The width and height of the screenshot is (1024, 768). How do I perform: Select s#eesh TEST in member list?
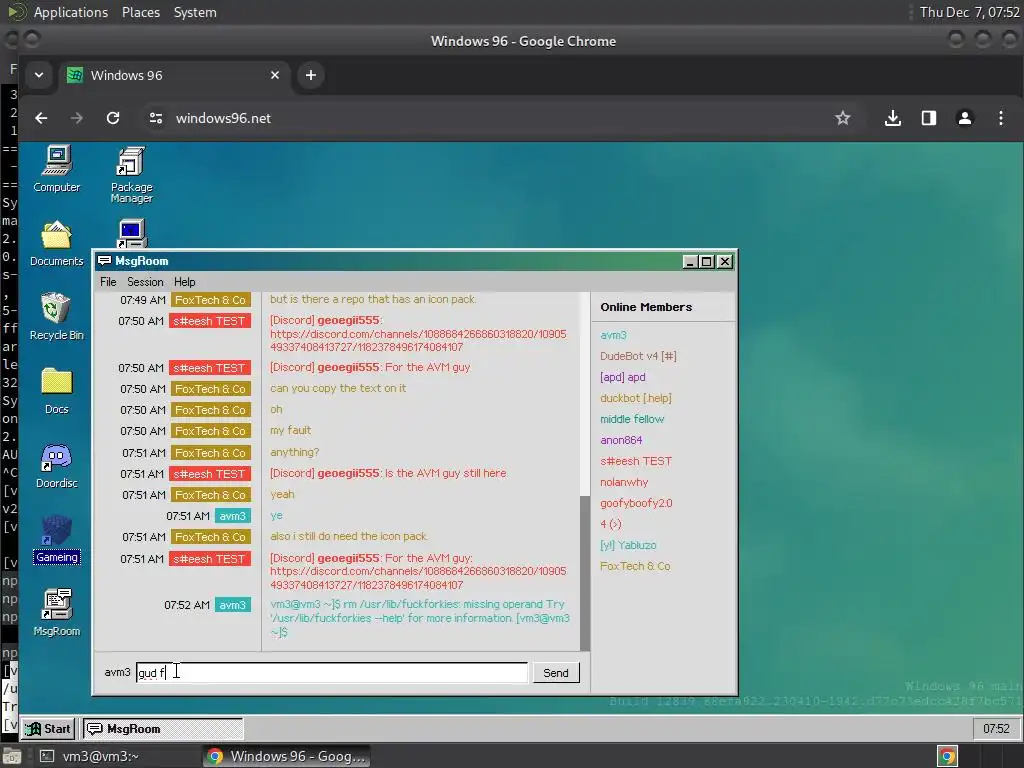tap(635, 461)
